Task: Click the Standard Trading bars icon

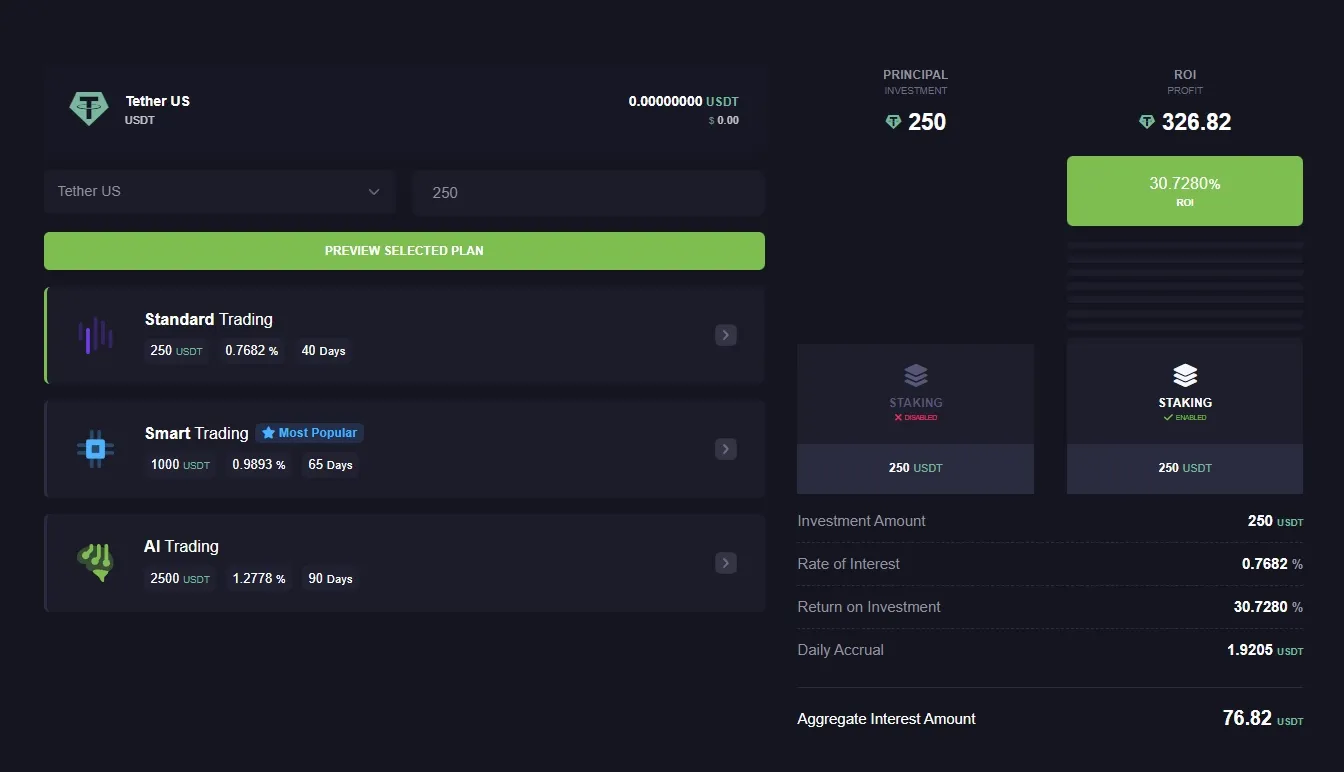Action: tap(95, 335)
